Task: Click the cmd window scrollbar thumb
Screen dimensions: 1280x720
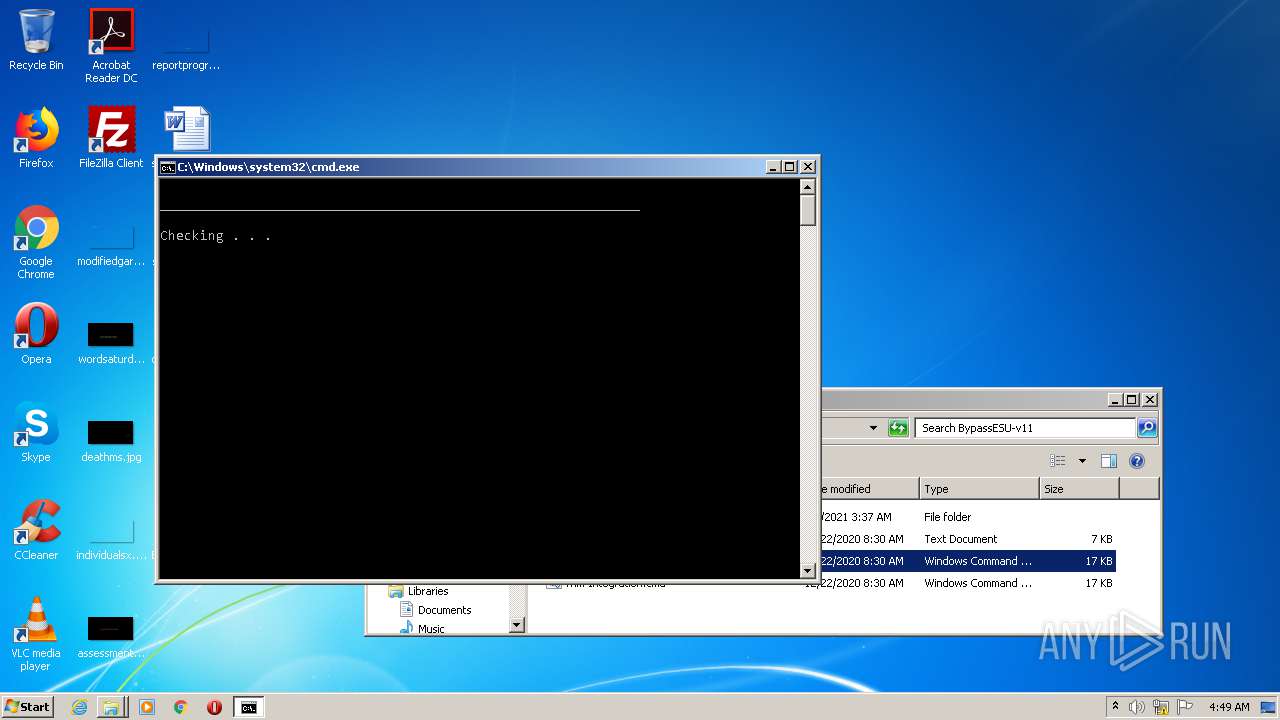Action: point(808,210)
